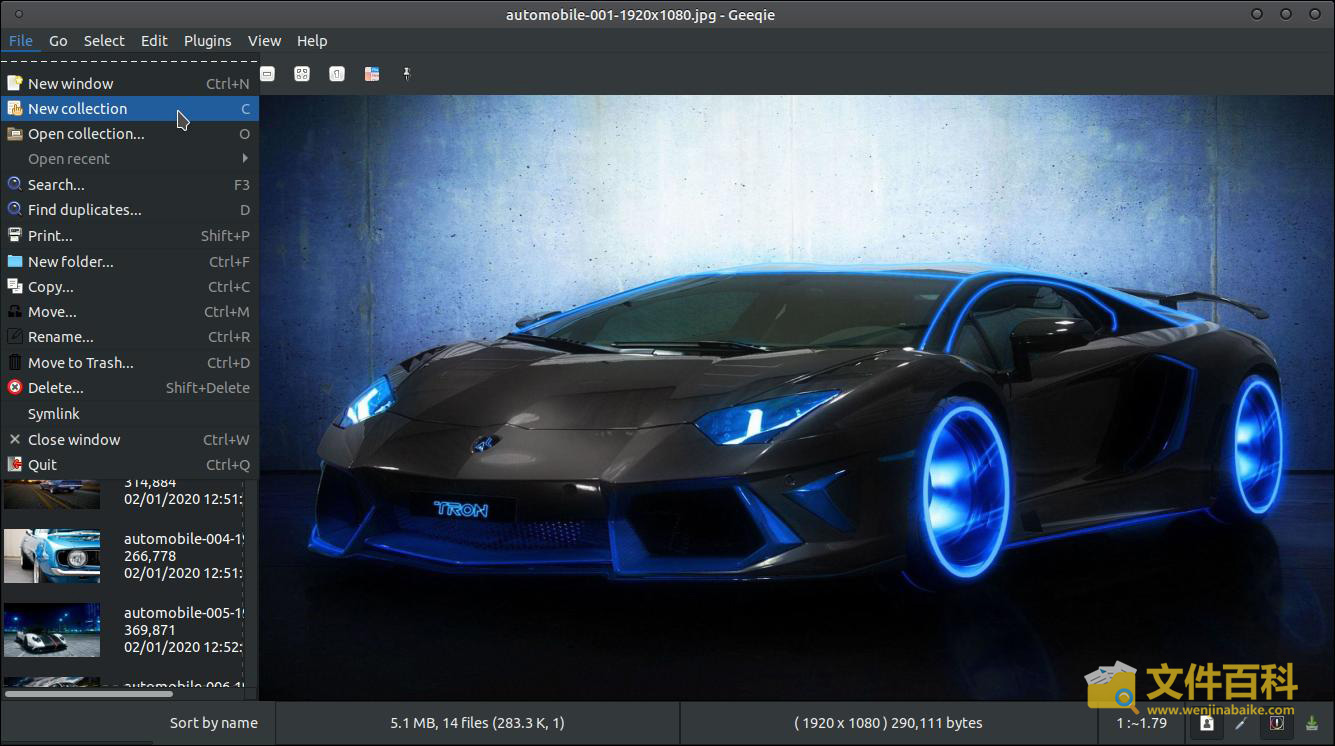Choose Close window menu entry
This screenshot has height=746, width=1335.
[x=129, y=440]
